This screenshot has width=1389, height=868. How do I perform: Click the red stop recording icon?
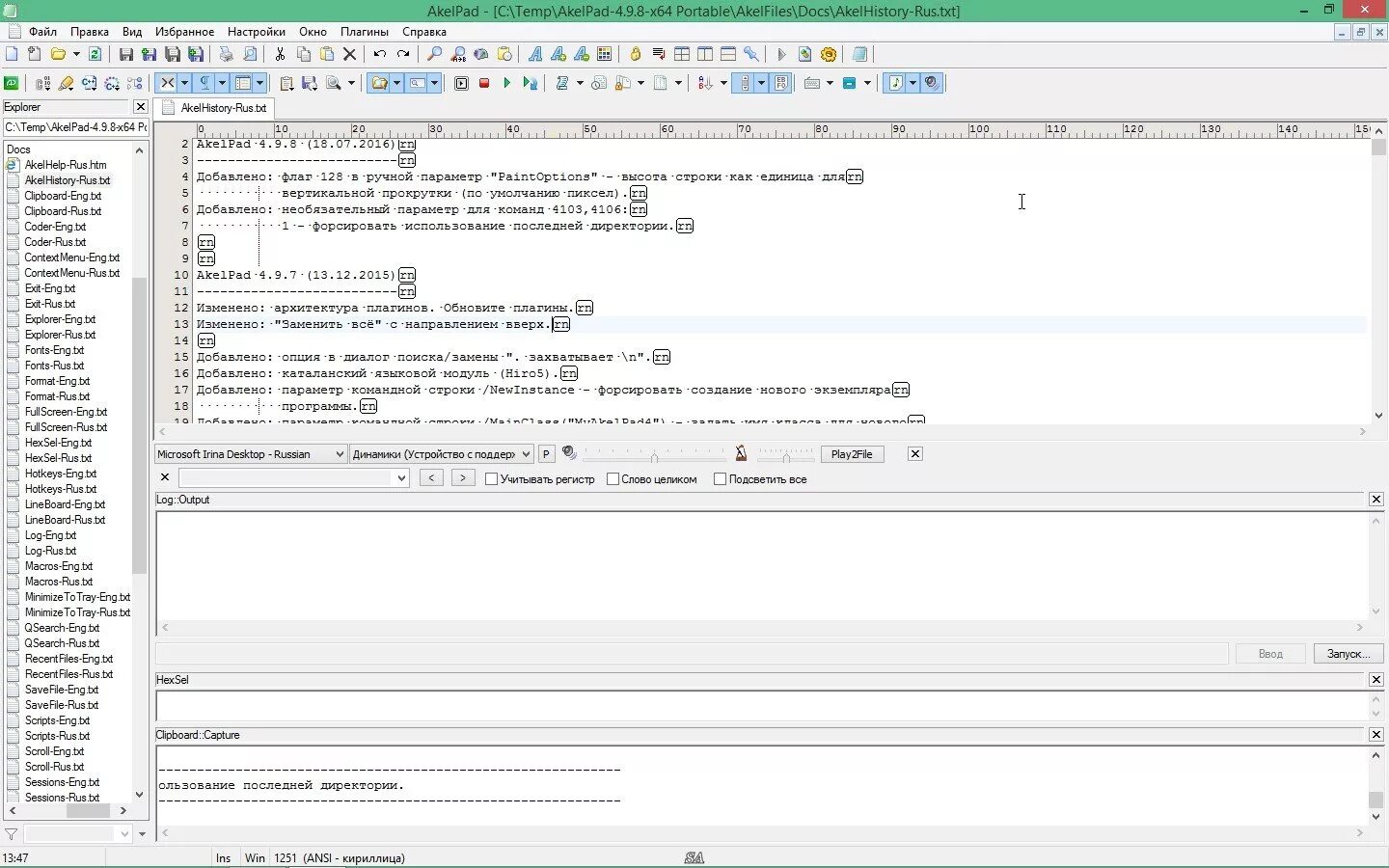click(x=484, y=83)
